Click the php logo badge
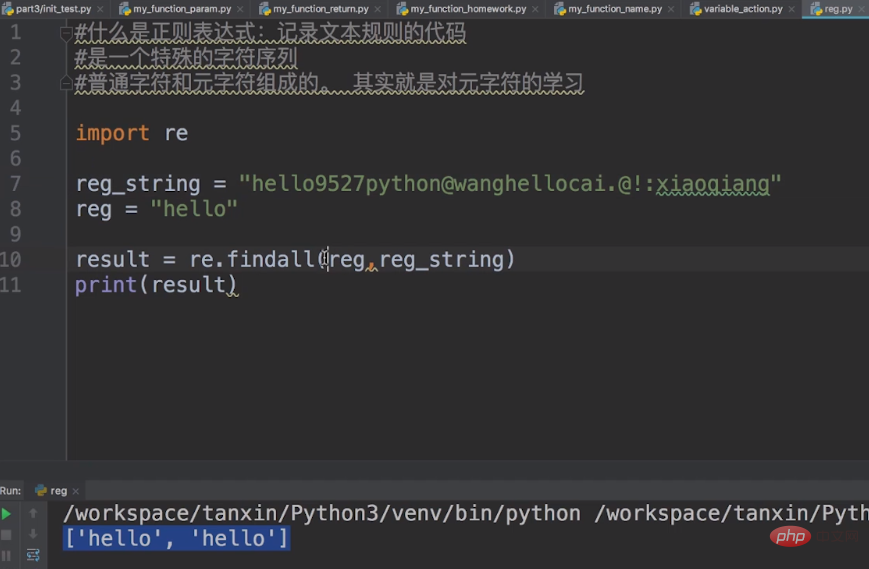 pos(790,536)
